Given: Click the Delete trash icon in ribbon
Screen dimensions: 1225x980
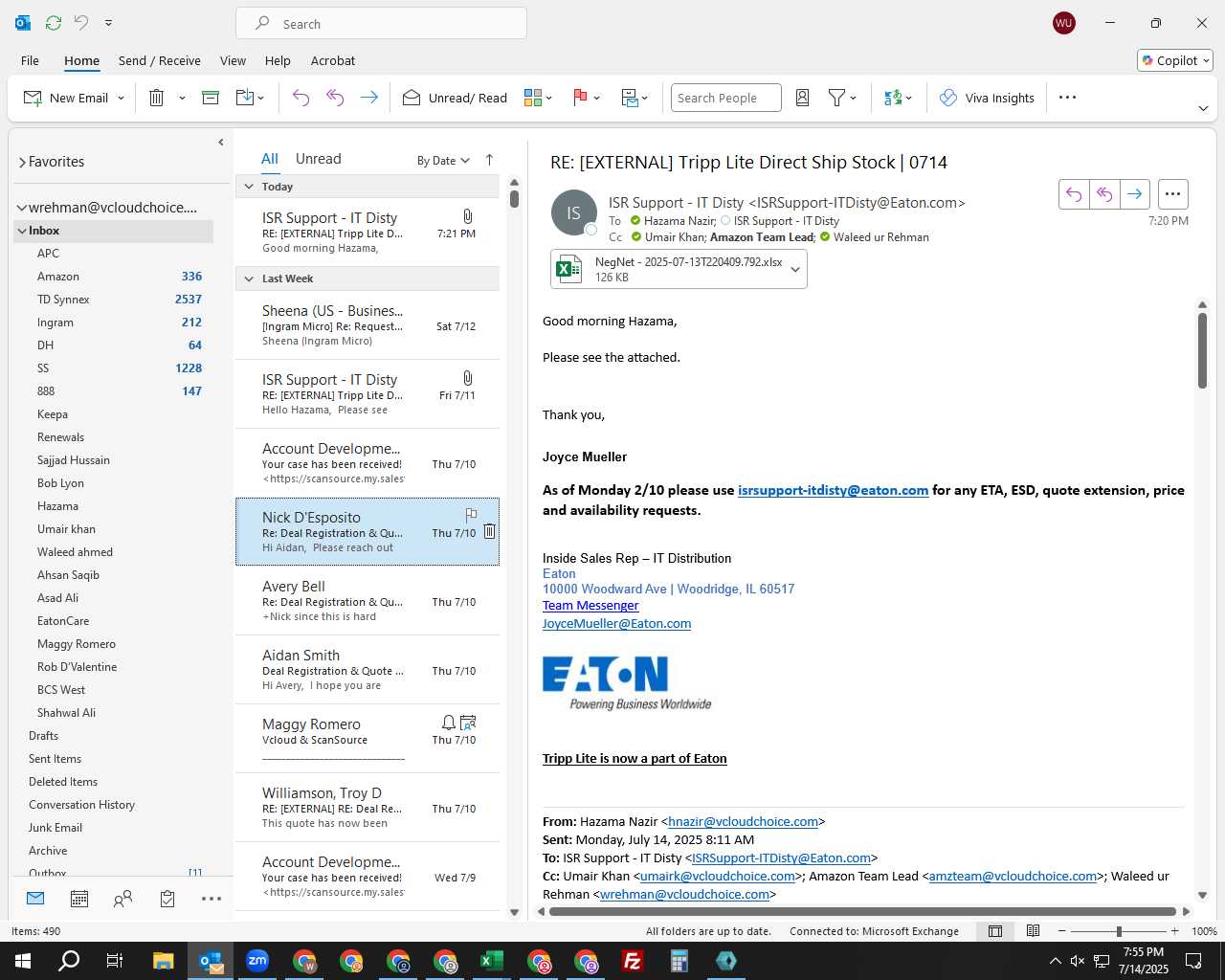Looking at the screenshot, I should (x=157, y=98).
